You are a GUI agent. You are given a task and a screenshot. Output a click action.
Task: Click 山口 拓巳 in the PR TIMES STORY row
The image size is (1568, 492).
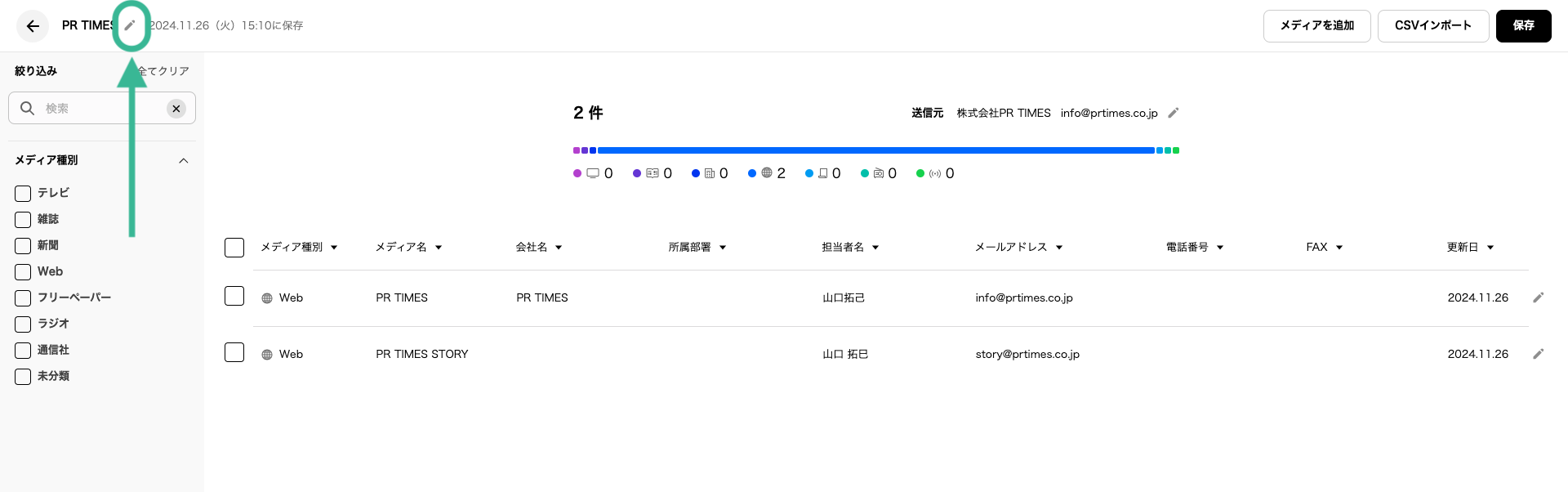pyautogui.click(x=845, y=354)
